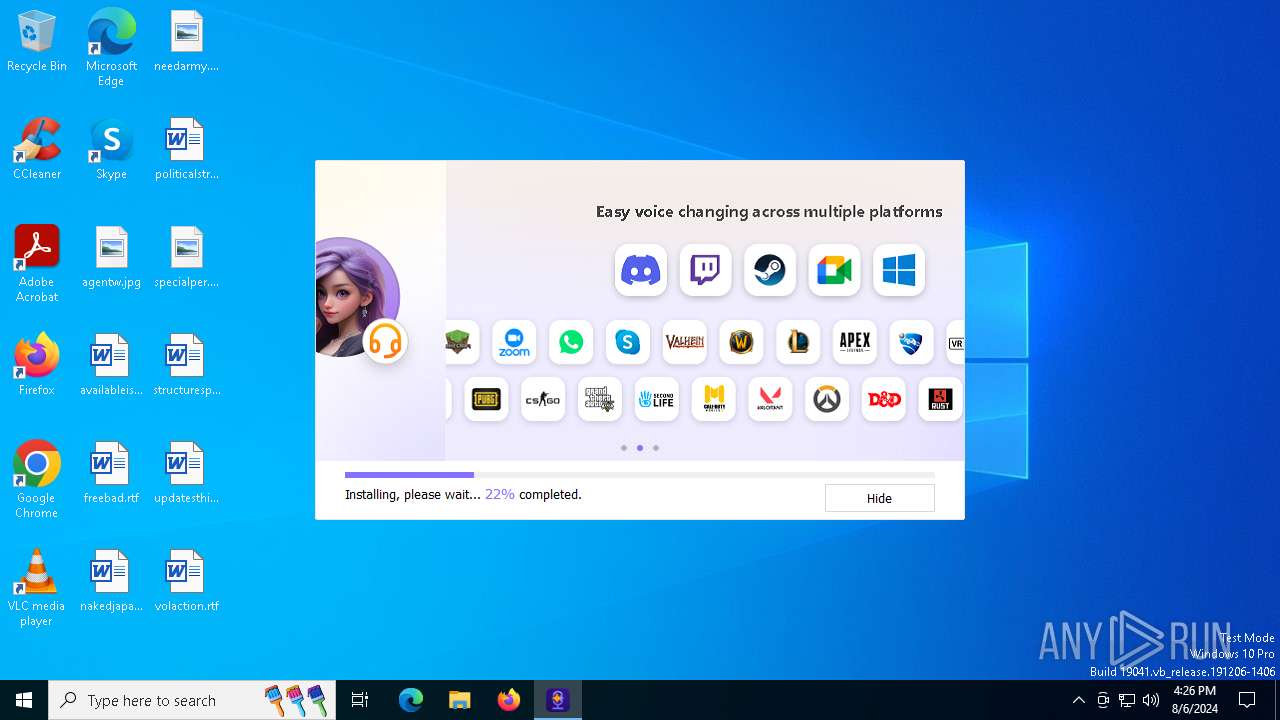
Task: Click the taskbar search box
Action: coord(192,700)
